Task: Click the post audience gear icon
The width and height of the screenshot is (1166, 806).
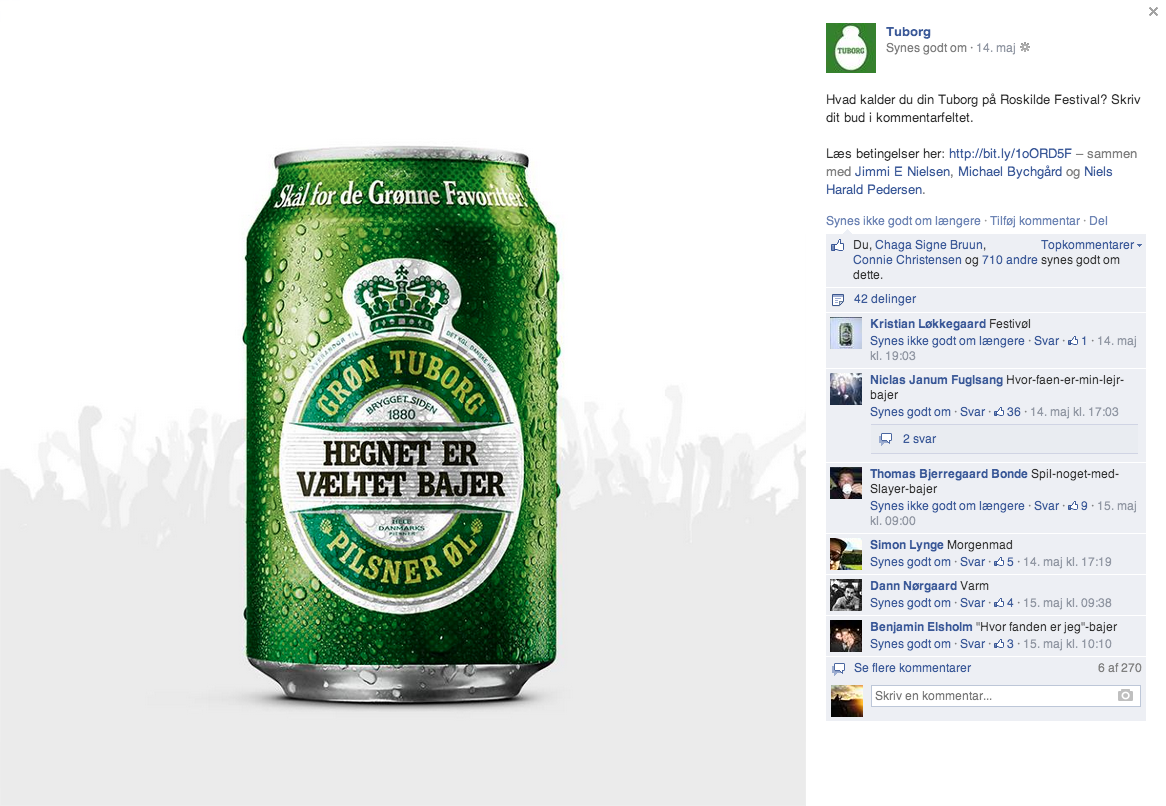Action: pyautogui.click(x=1025, y=48)
